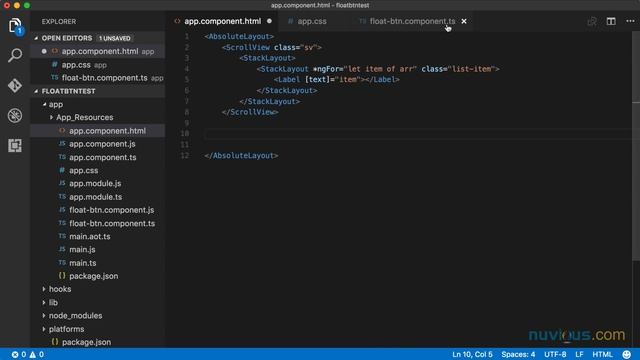Open app.css in the file tree
The width and height of the screenshot is (640, 360).
click(x=98, y=170)
